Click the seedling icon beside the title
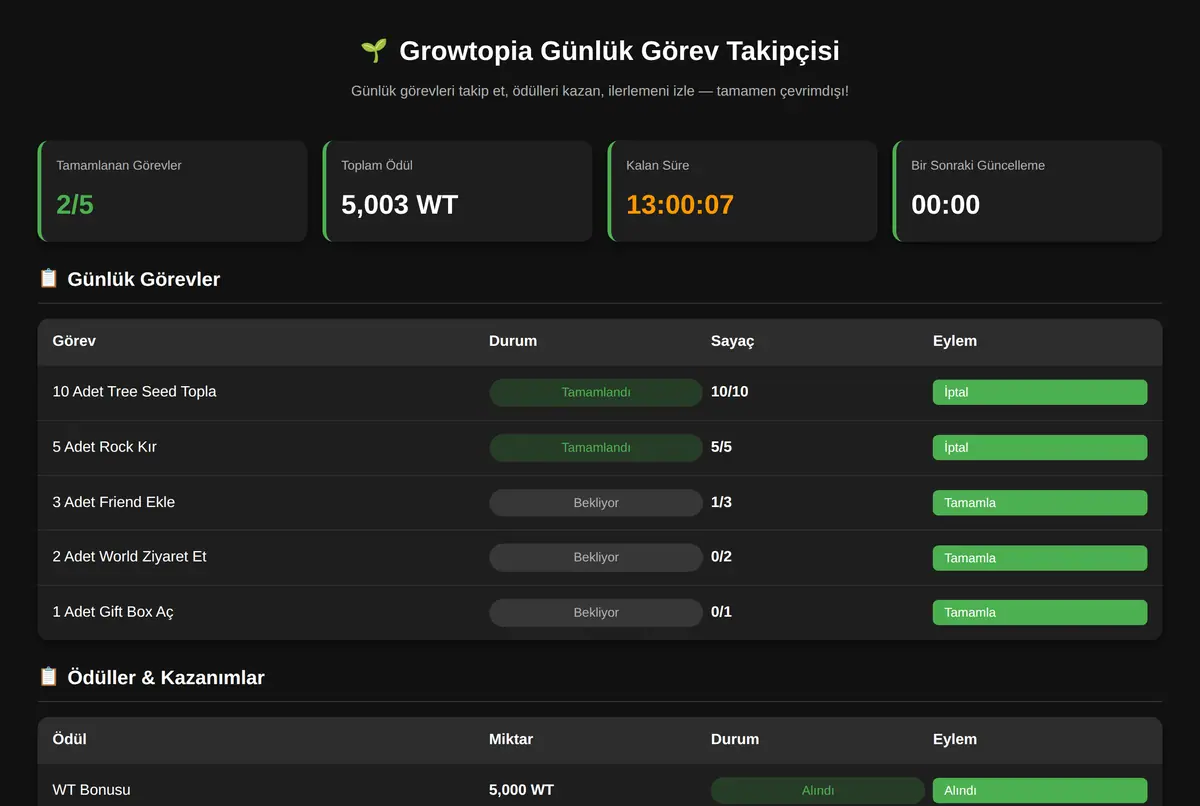Image resolution: width=1200 pixels, height=806 pixels. pyautogui.click(x=373, y=50)
